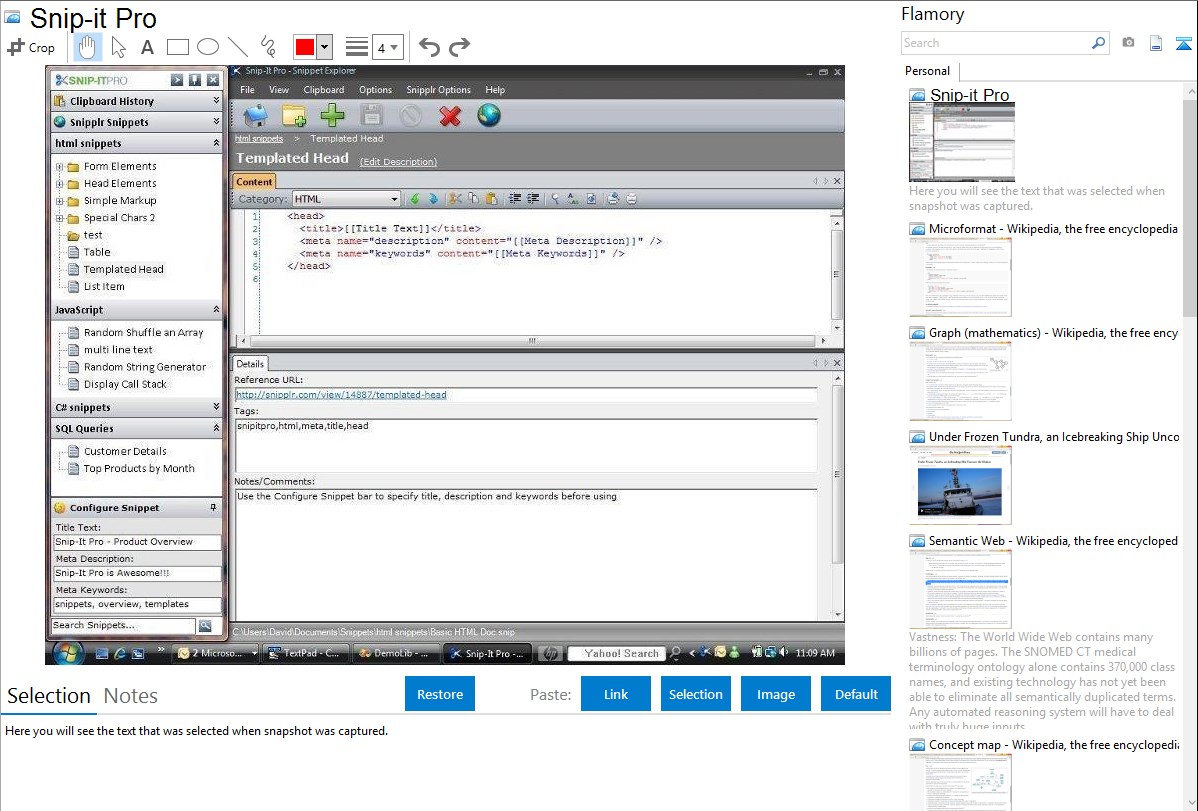Image resolution: width=1198 pixels, height=811 pixels.
Task: Open the Under Frozen Tundra snapshot thumbnail
Action: click(x=960, y=485)
